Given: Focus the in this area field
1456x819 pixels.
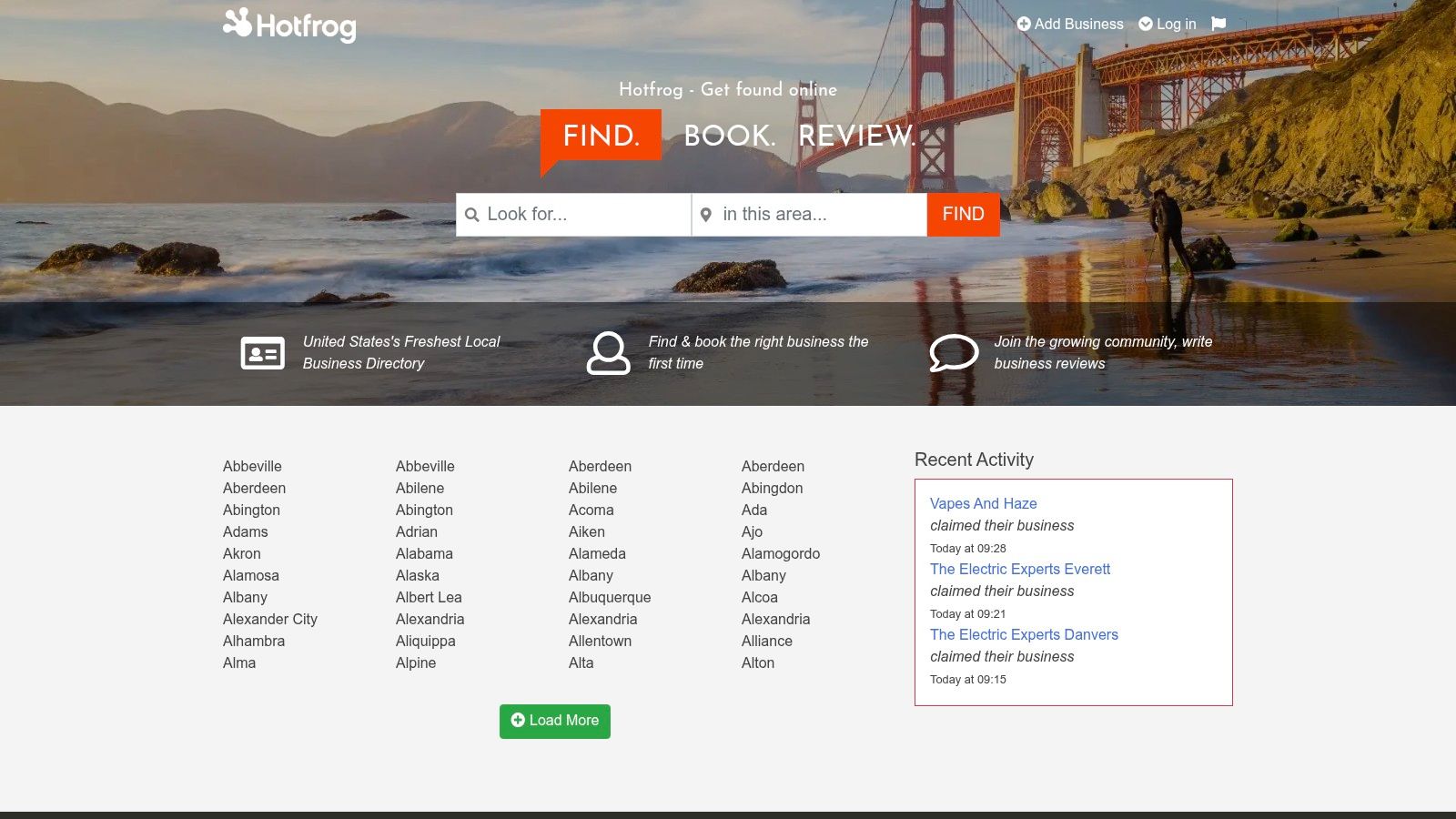Looking at the screenshot, I should [809, 215].
